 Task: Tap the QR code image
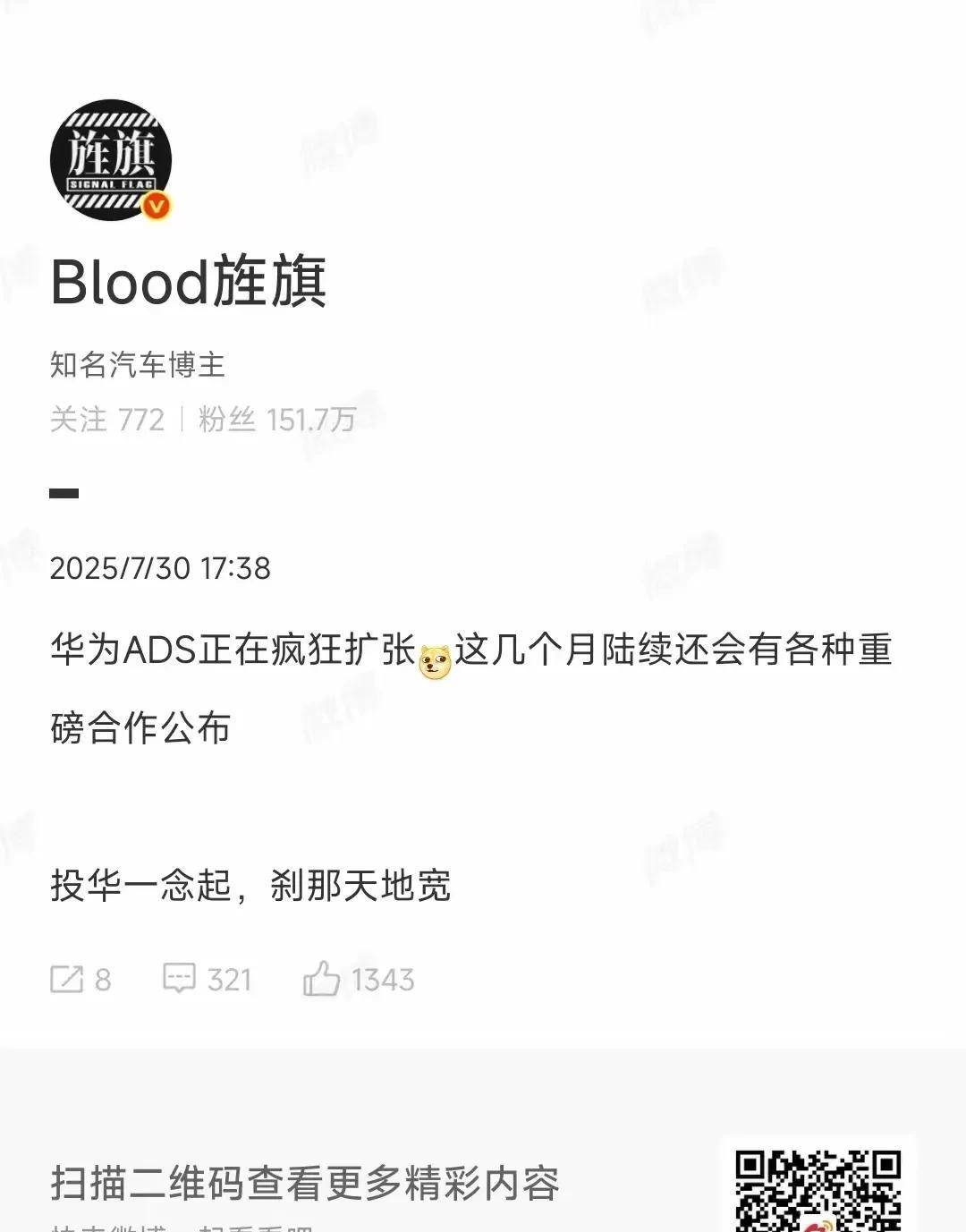coord(818,1190)
